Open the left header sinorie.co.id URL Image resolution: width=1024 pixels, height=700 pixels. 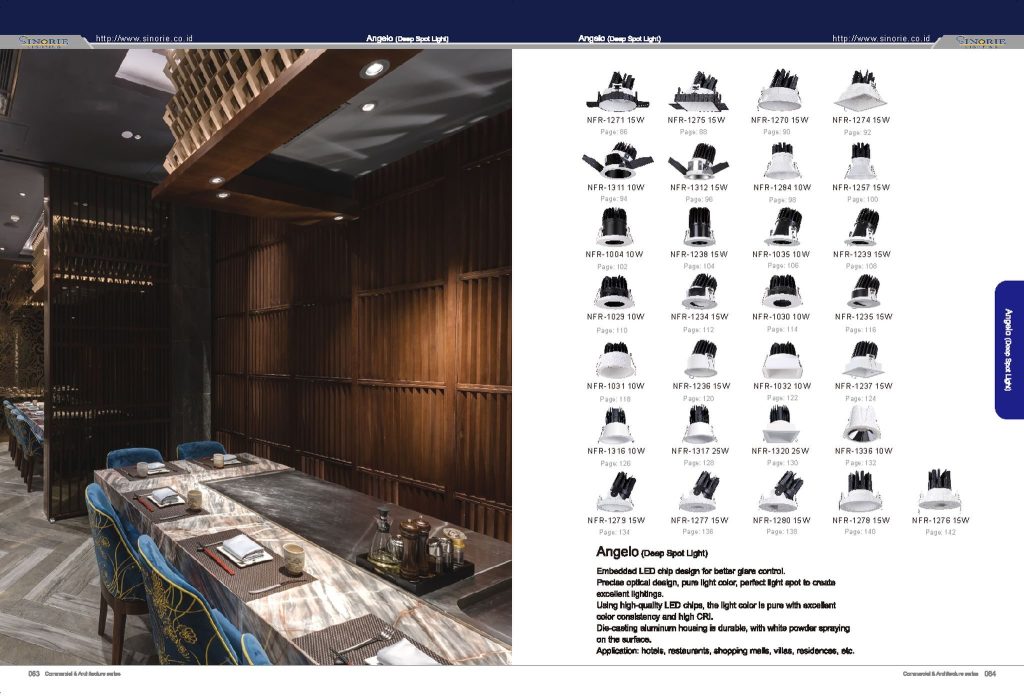pyautogui.click(x=144, y=38)
